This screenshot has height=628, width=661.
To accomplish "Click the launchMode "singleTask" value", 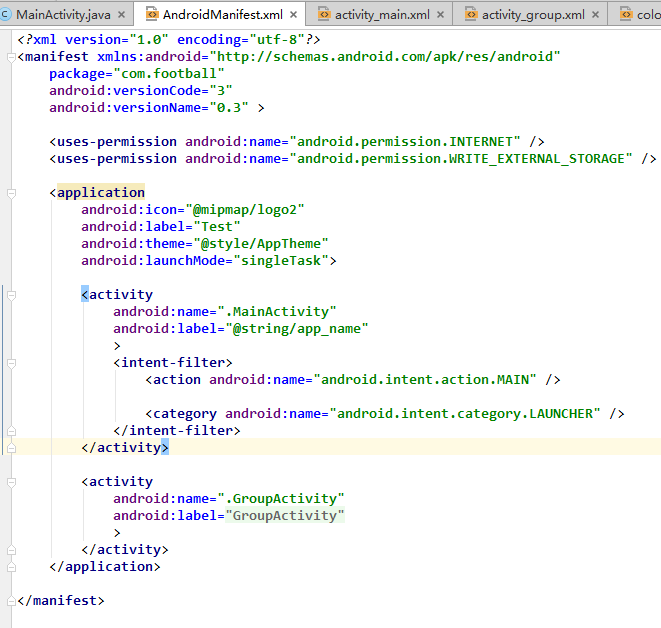I will [280, 260].
